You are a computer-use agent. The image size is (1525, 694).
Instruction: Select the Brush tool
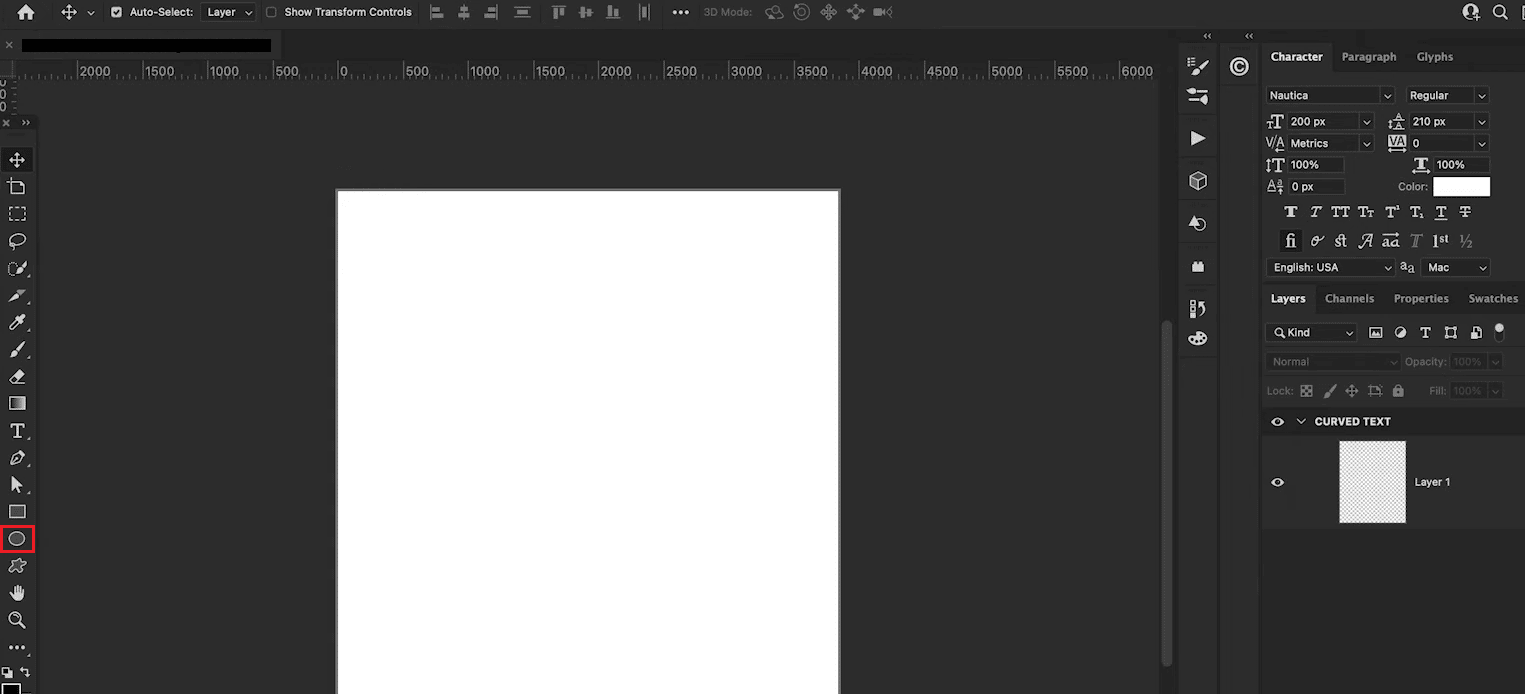pyautogui.click(x=17, y=349)
